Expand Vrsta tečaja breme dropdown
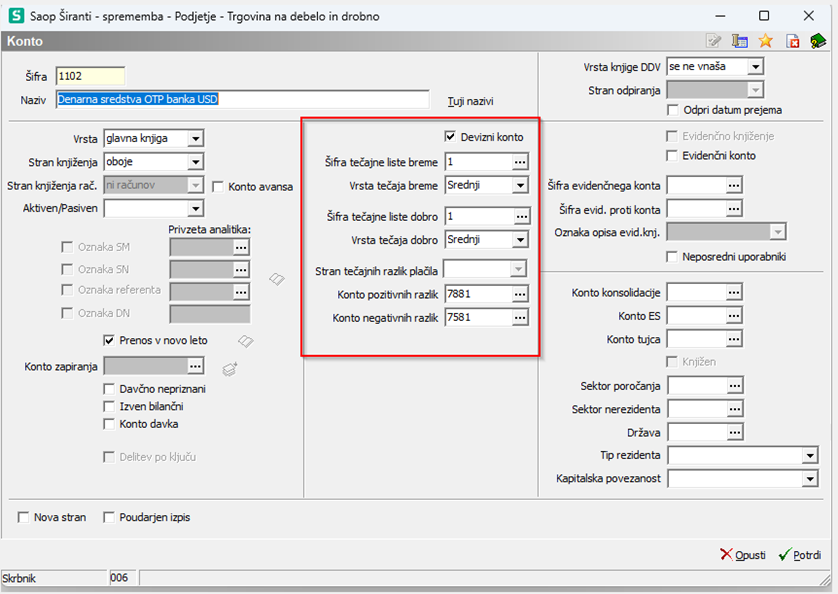 (x=520, y=186)
